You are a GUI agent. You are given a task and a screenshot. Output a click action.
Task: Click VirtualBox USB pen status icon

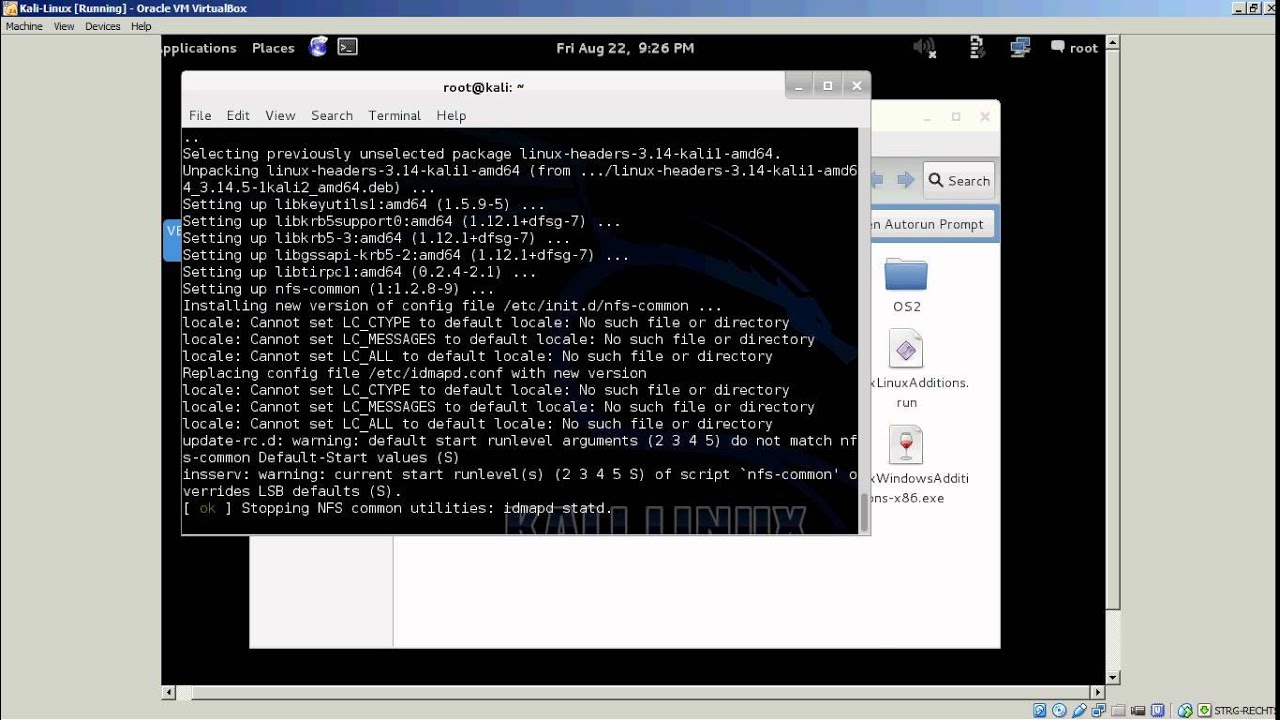1079,710
